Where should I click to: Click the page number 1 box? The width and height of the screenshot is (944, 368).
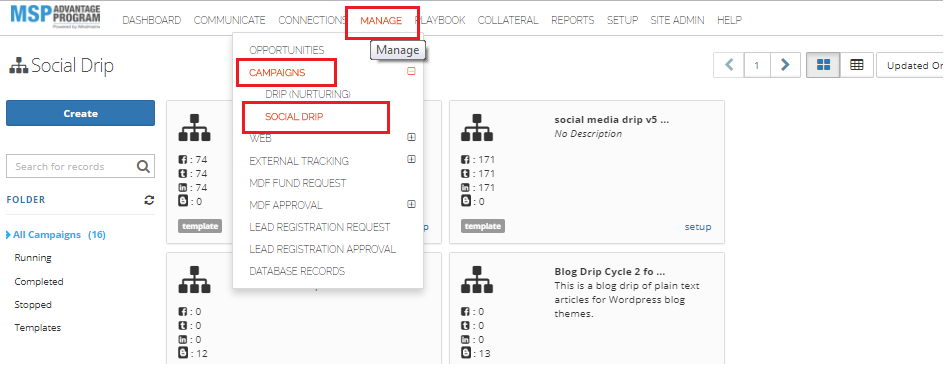[x=757, y=65]
